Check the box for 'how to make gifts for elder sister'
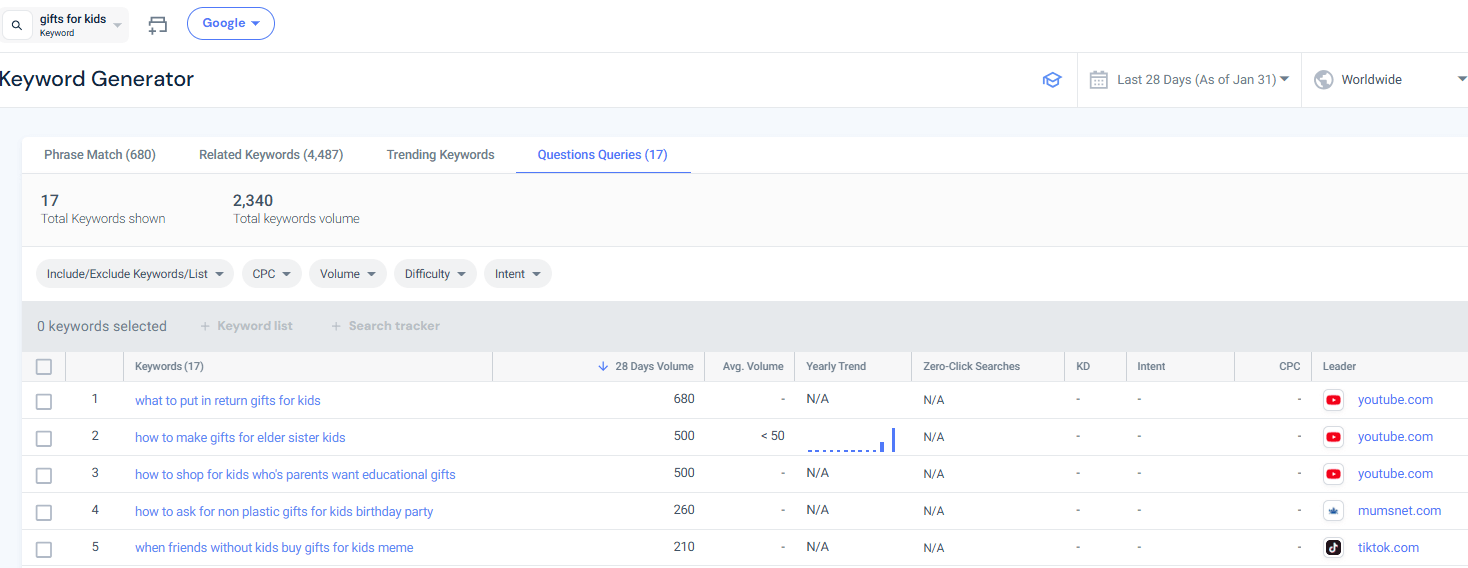1468x568 pixels. click(44, 438)
